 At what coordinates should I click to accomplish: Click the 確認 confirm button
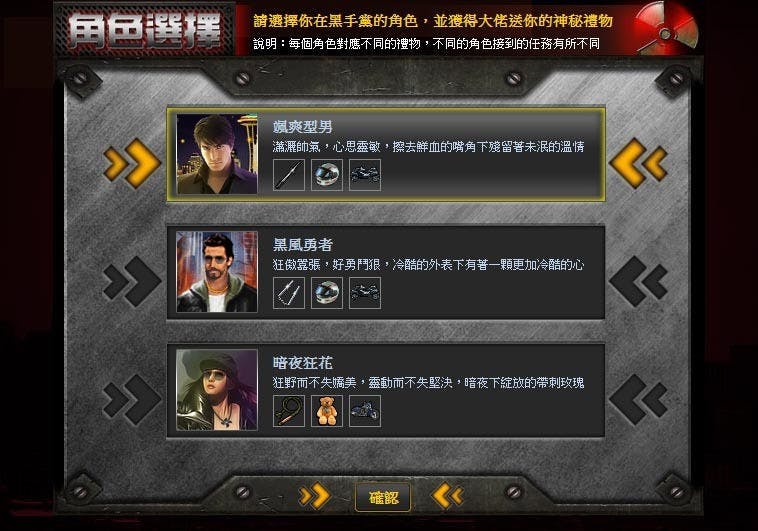click(383, 497)
